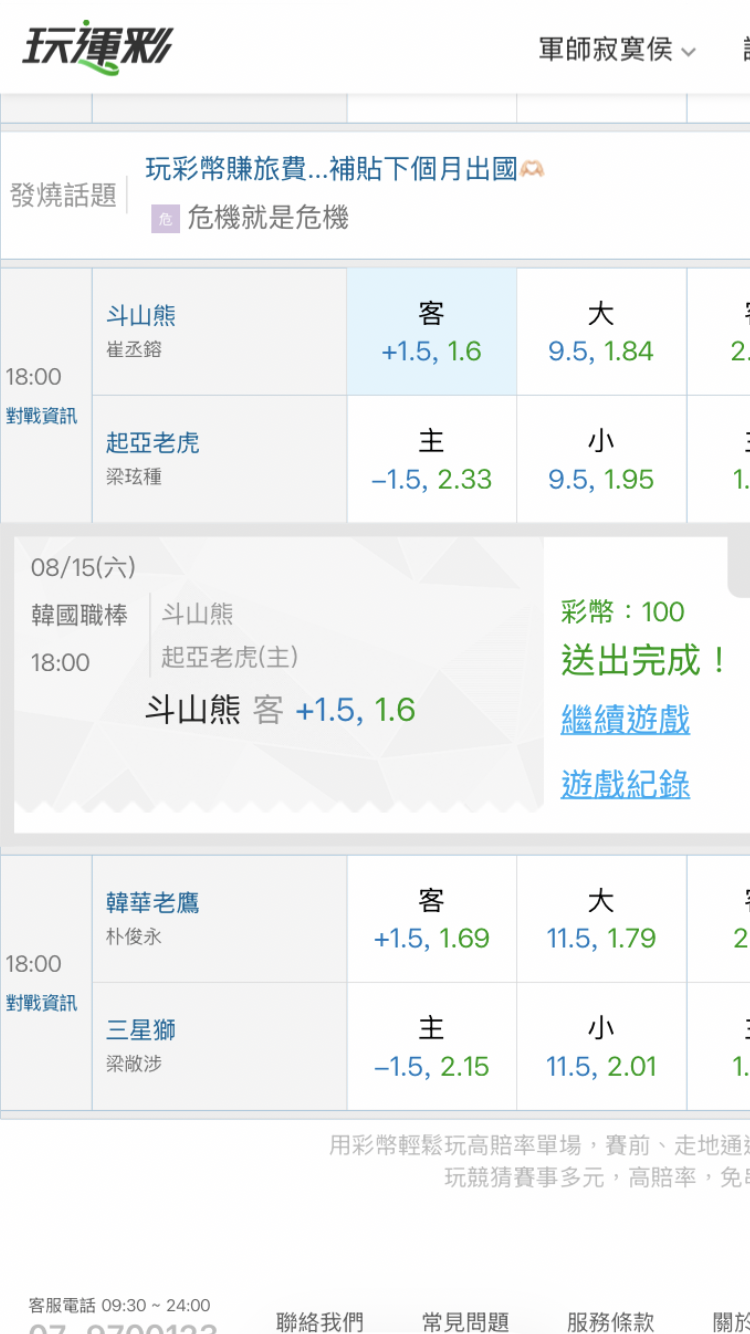The image size is (750, 1334).
Task: Select 主 -1.5, 2.33 for 起亞老虎
Action: tap(432, 459)
